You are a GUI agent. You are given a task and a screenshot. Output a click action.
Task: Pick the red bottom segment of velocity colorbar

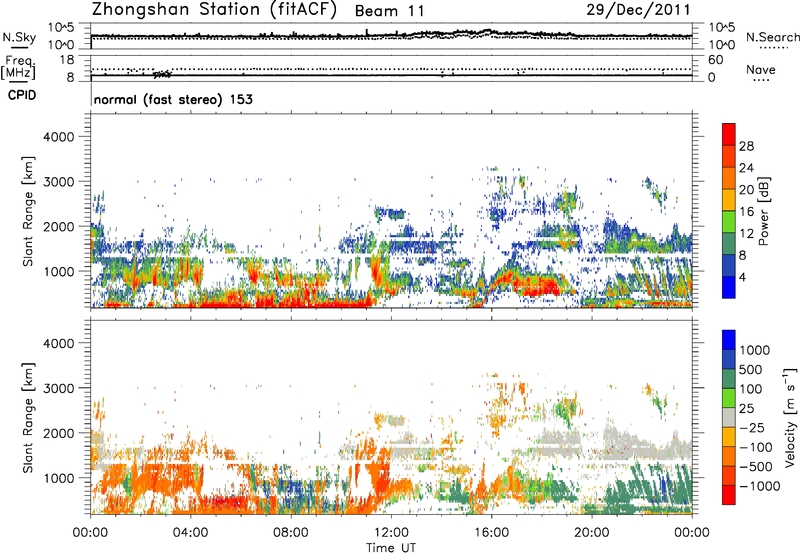[729, 495]
